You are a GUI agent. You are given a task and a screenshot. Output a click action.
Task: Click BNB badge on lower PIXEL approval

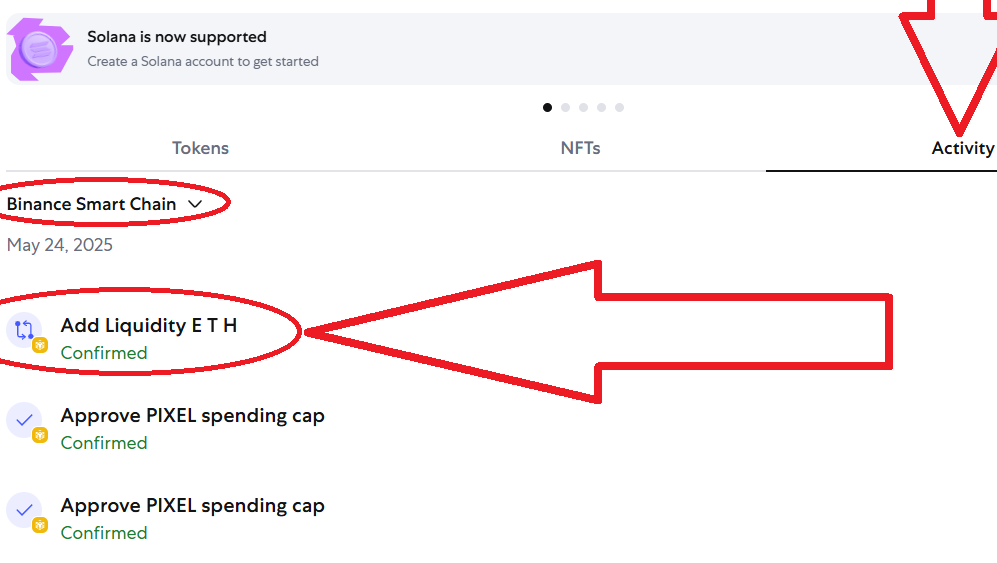[x=40, y=525]
